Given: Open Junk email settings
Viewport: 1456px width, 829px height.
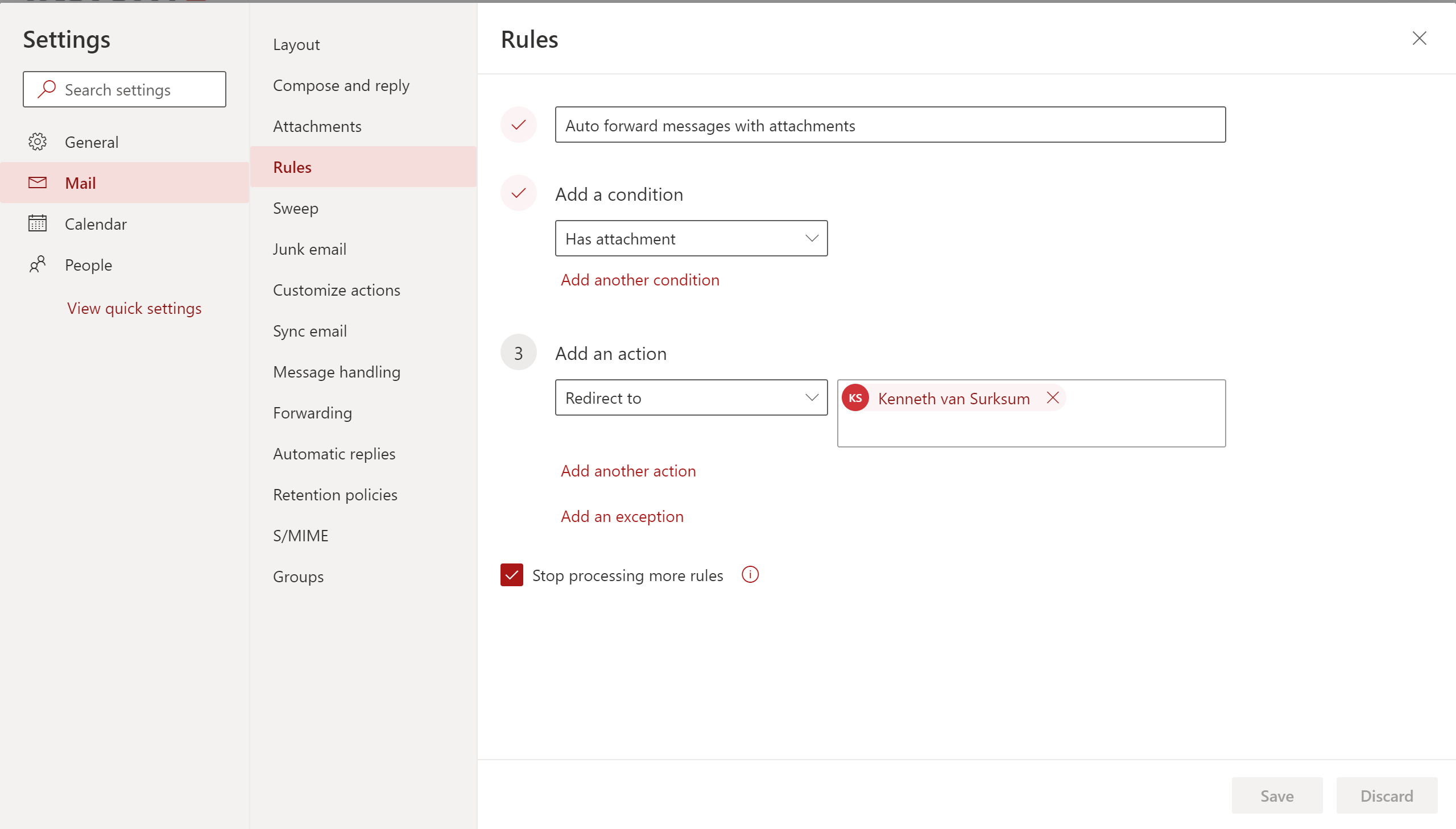Looking at the screenshot, I should pyautogui.click(x=363, y=249).
